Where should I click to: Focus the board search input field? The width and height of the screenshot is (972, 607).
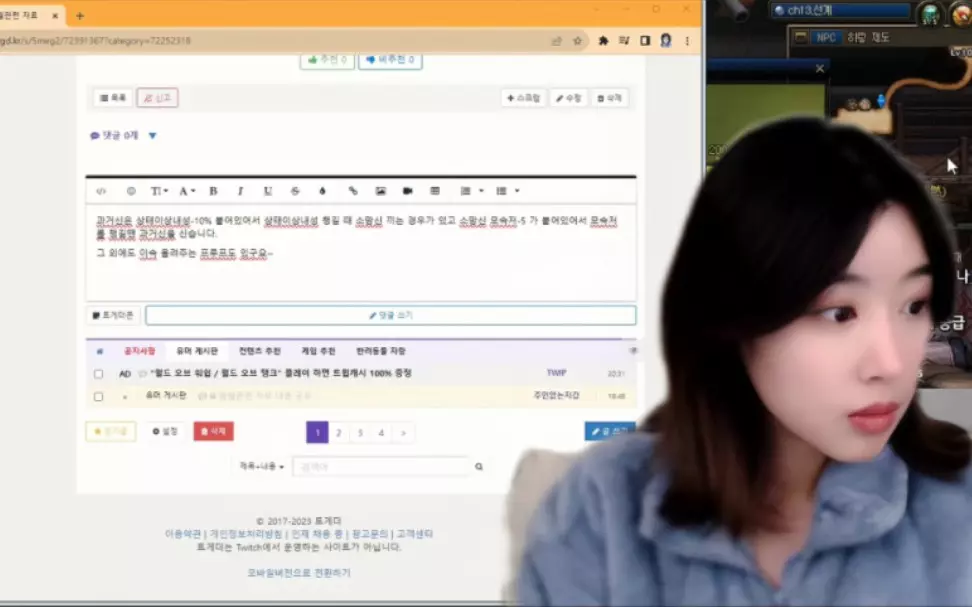pyautogui.click(x=381, y=466)
